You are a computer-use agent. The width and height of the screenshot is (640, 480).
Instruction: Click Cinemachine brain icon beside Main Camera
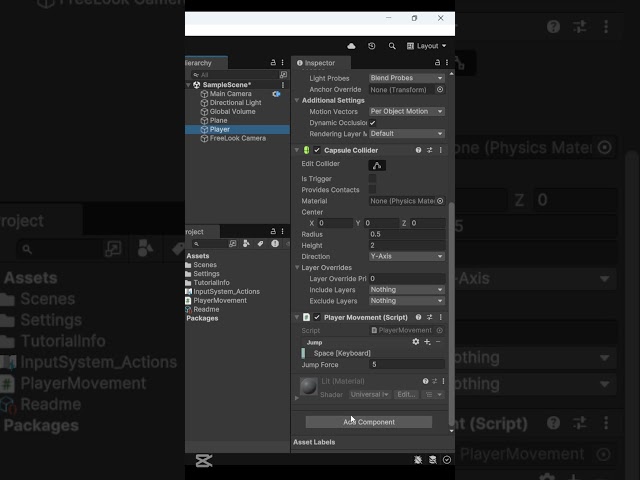click(276, 94)
